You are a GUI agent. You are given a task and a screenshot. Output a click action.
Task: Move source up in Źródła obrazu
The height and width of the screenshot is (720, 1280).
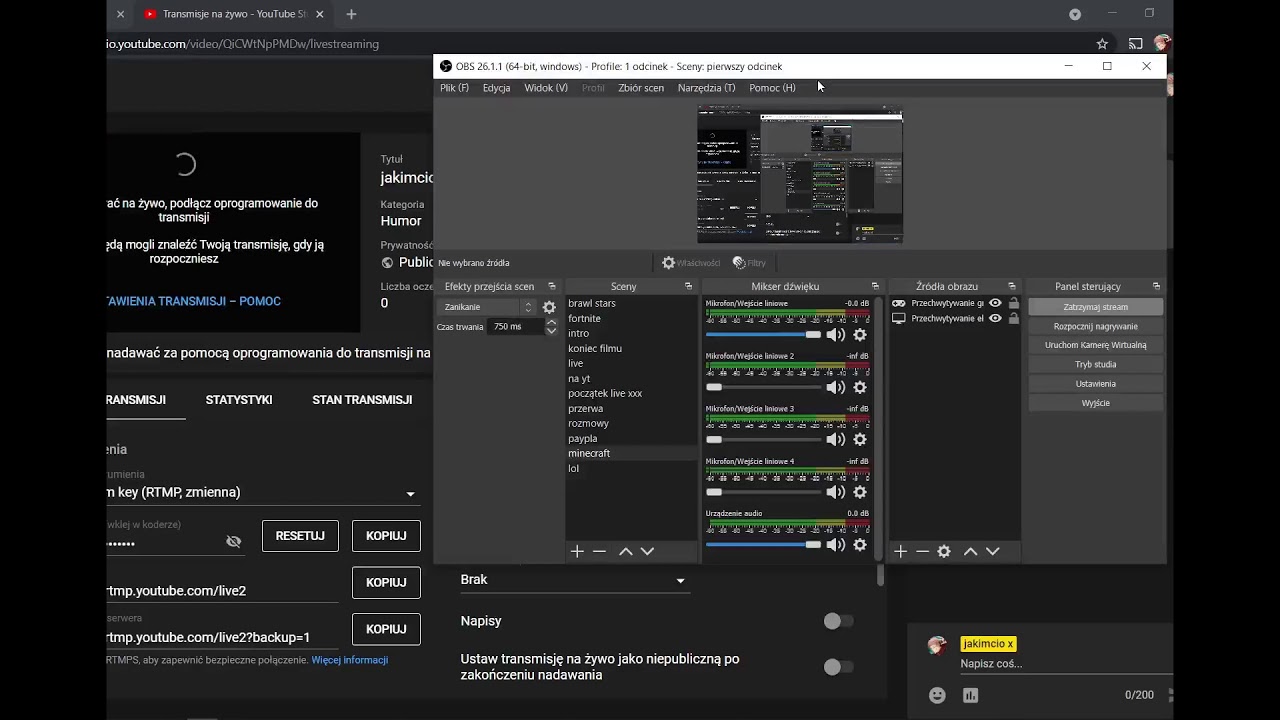[x=970, y=551]
